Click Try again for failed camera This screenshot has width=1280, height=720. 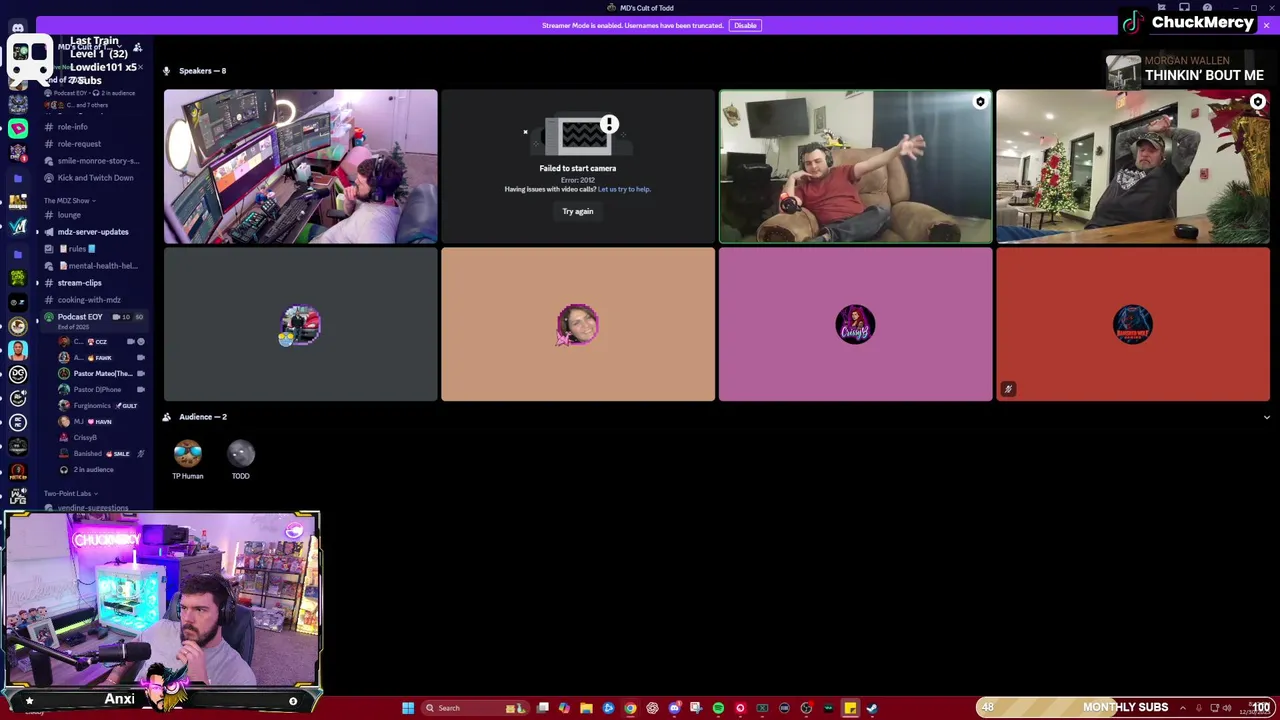point(577,211)
